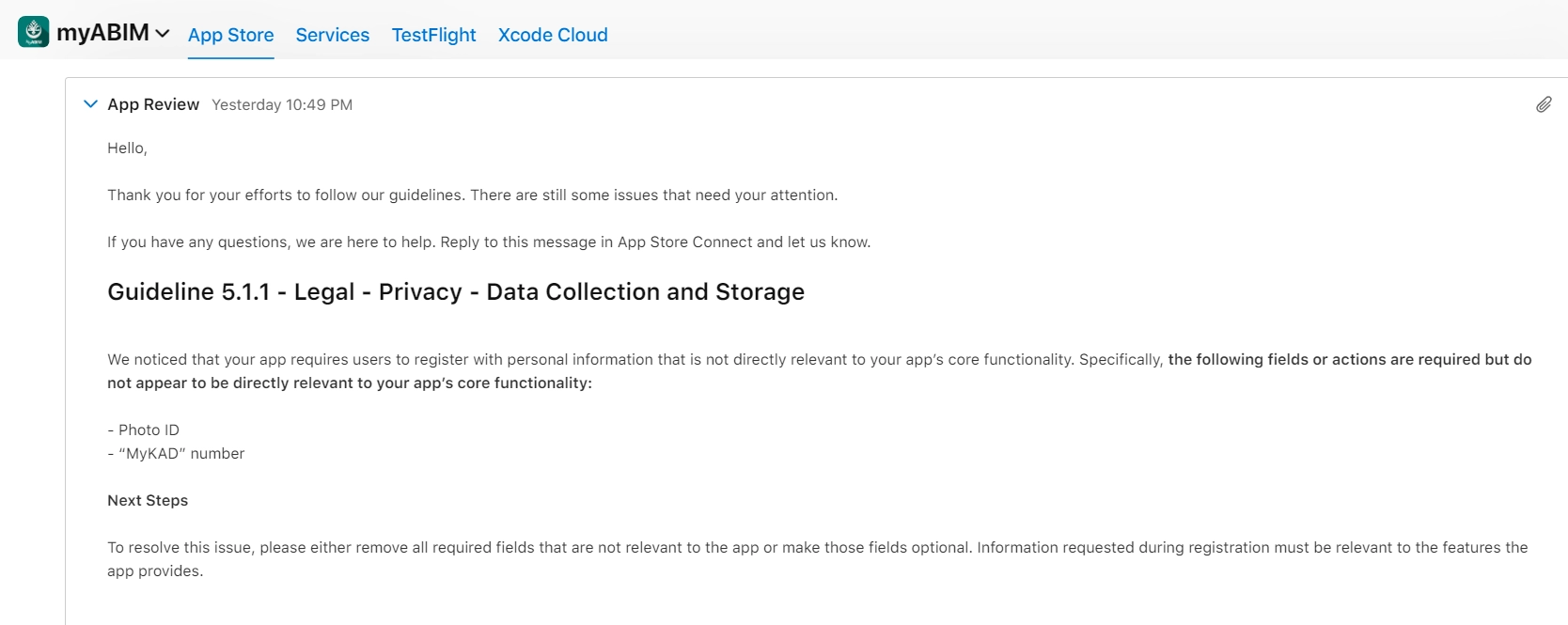Click the App Review sender label

point(153,104)
